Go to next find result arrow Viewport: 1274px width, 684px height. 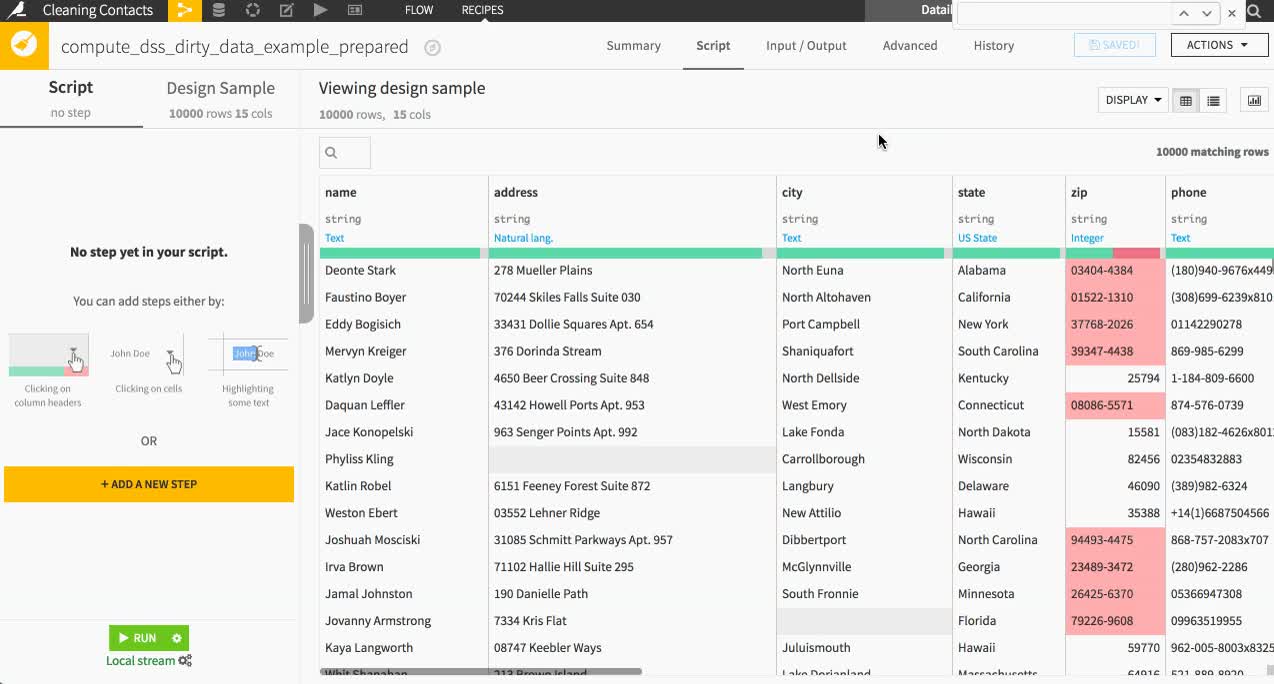(1207, 13)
